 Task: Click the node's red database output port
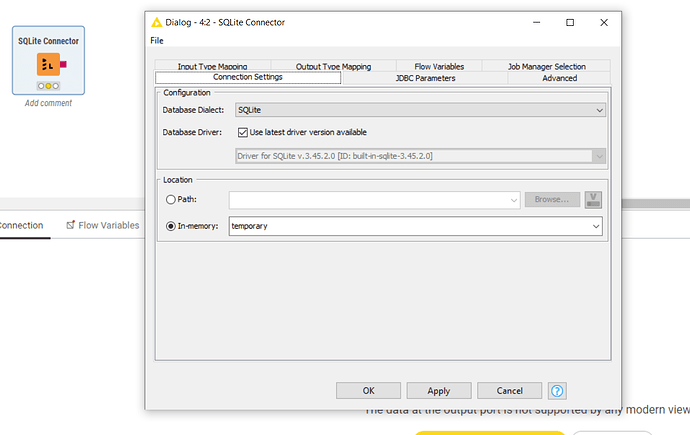(x=63, y=64)
